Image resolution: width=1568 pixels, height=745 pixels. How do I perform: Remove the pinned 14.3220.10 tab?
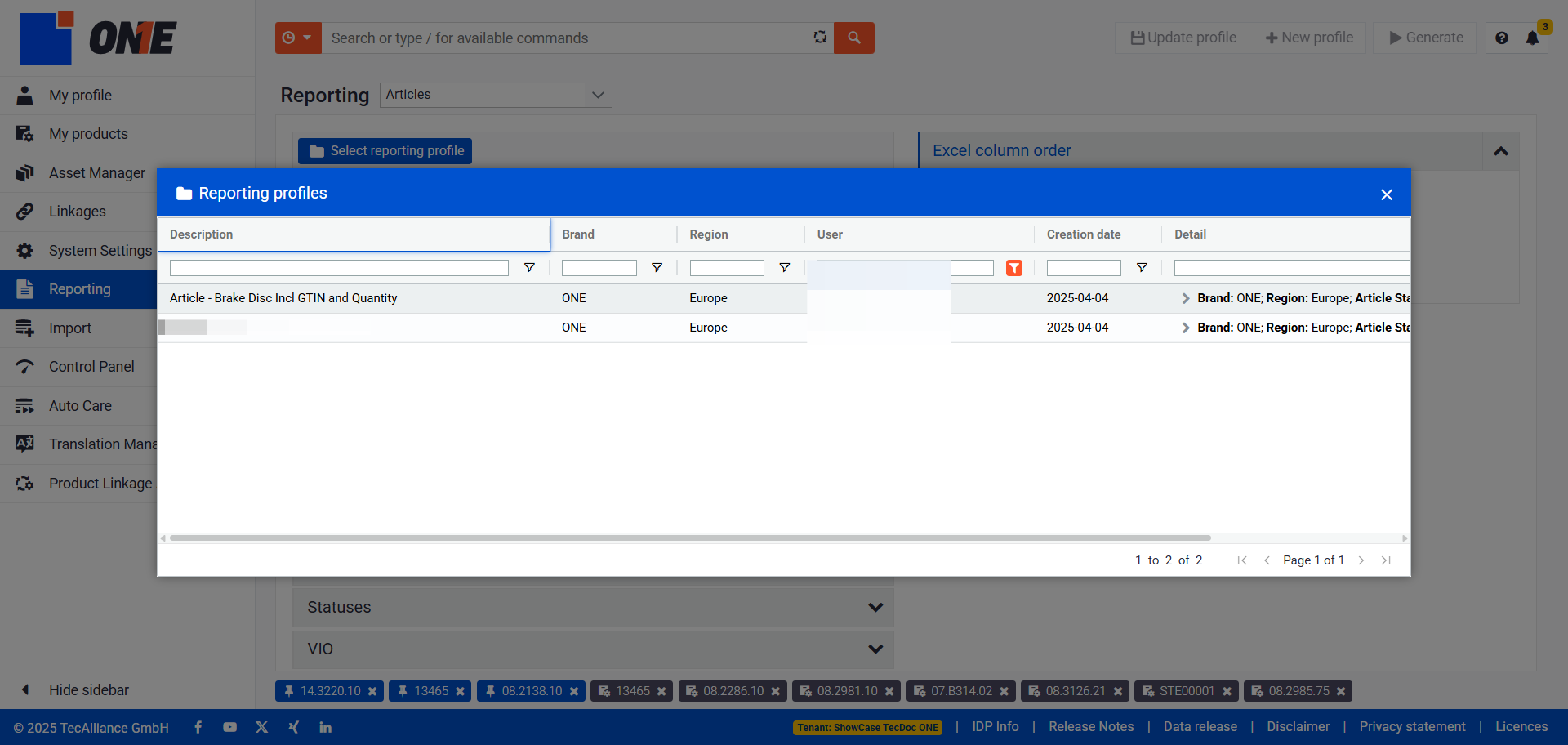pos(372,691)
